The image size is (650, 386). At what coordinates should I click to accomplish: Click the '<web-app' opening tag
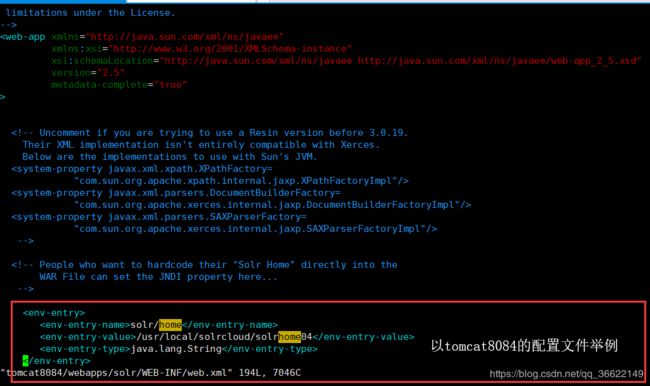[23, 37]
